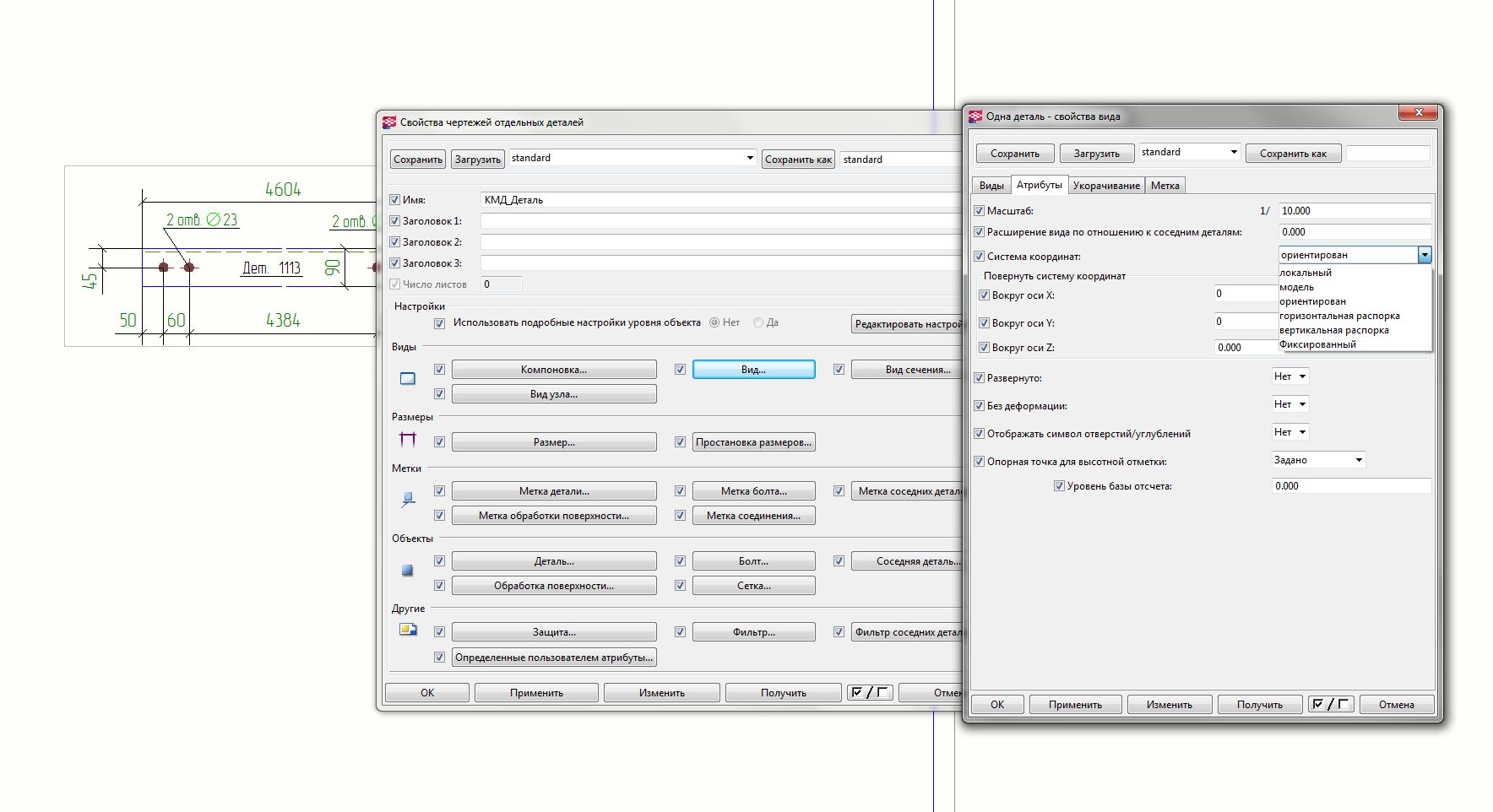The height and width of the screenshot is (812, 1493).
Task: Click the Уровень базы отсчета input field
Action: pos(1351,486)
